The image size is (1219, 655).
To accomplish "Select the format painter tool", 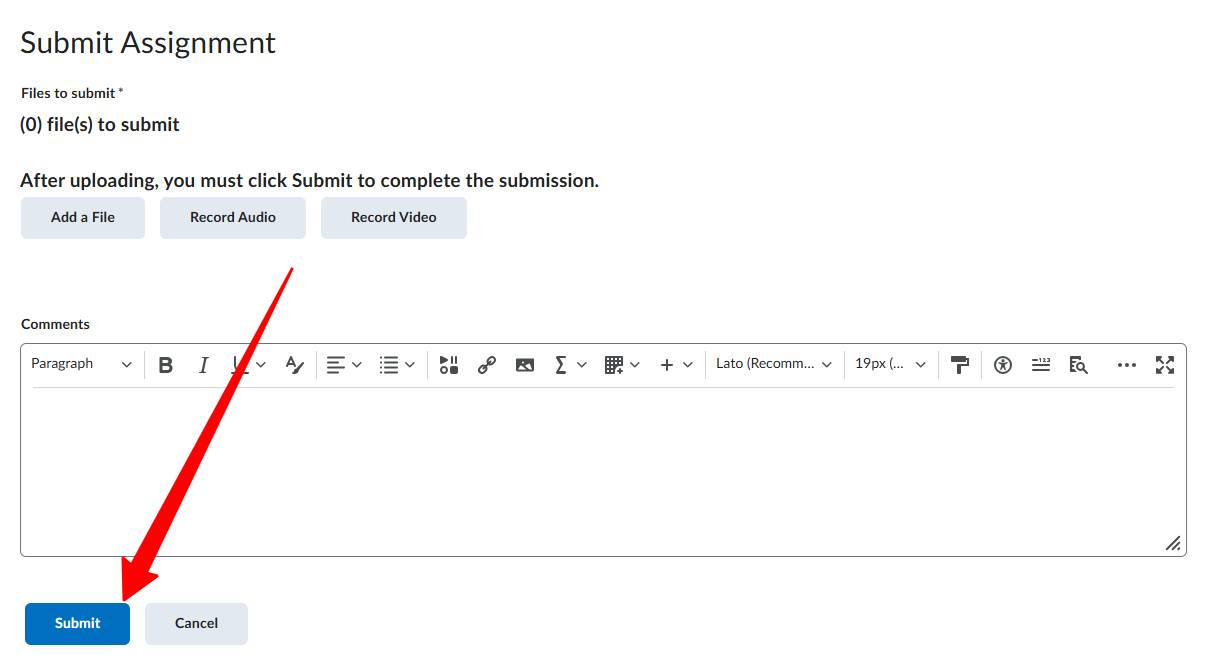I will (960, 365).
